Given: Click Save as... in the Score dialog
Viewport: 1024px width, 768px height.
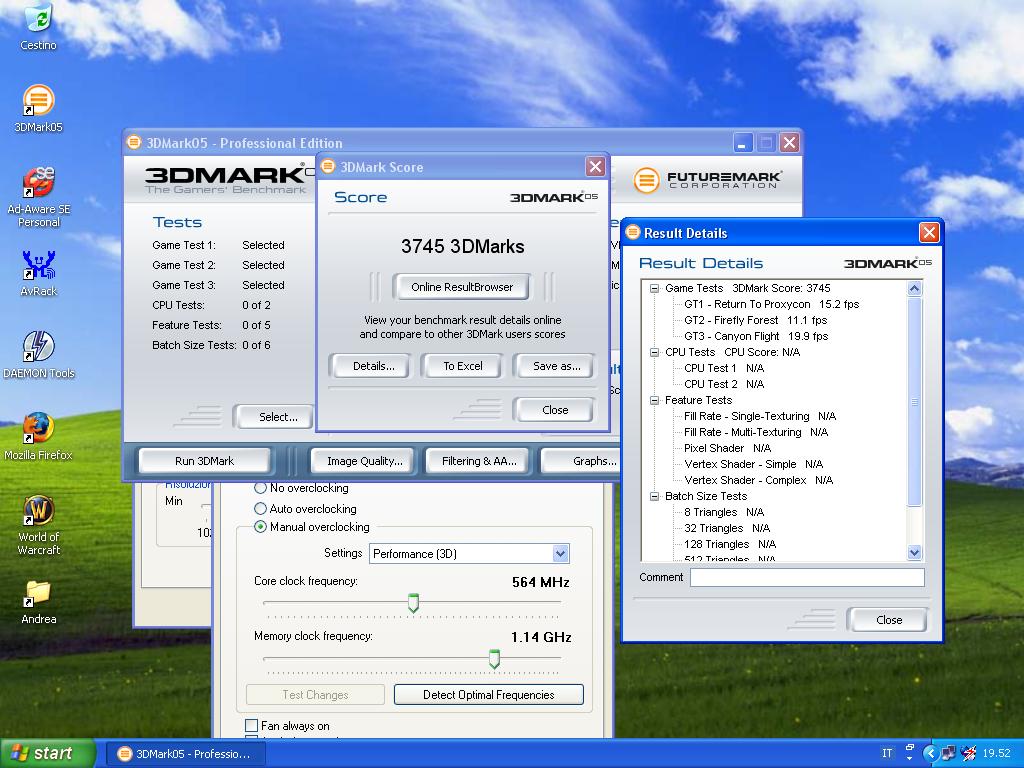Looking at the screenshot, I should coord(556,366).
